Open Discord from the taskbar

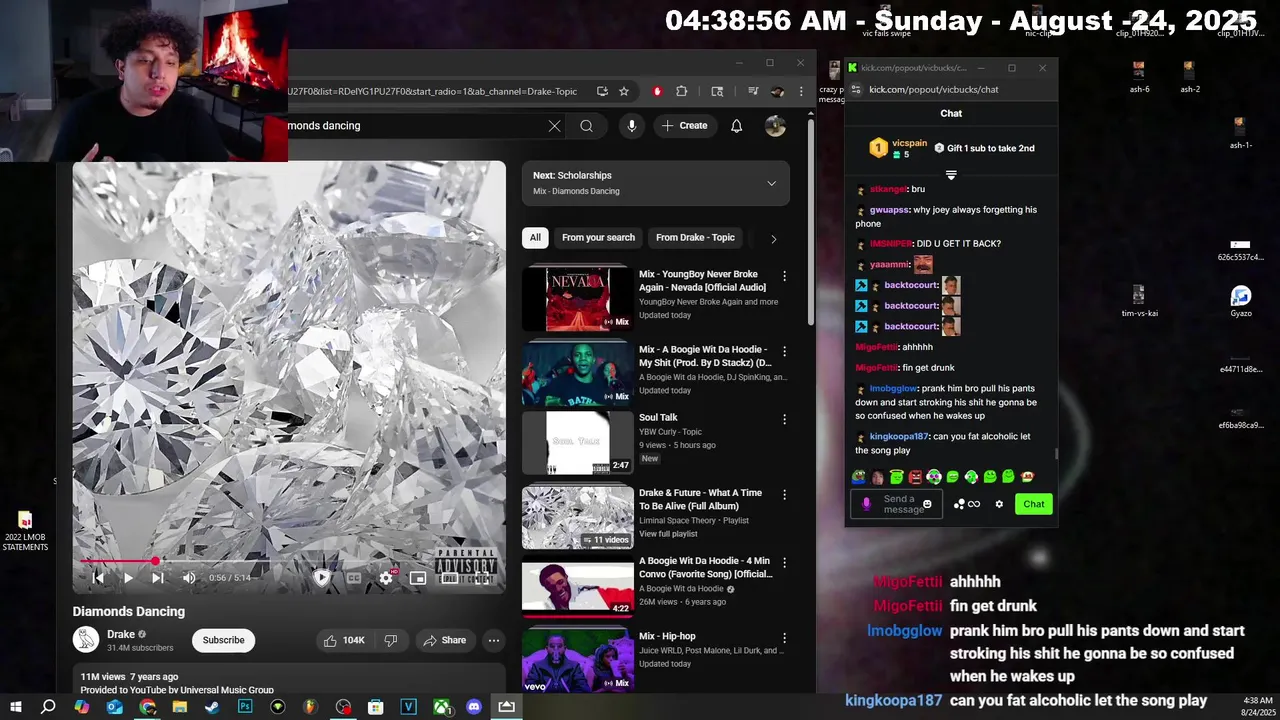pos(474,707)
